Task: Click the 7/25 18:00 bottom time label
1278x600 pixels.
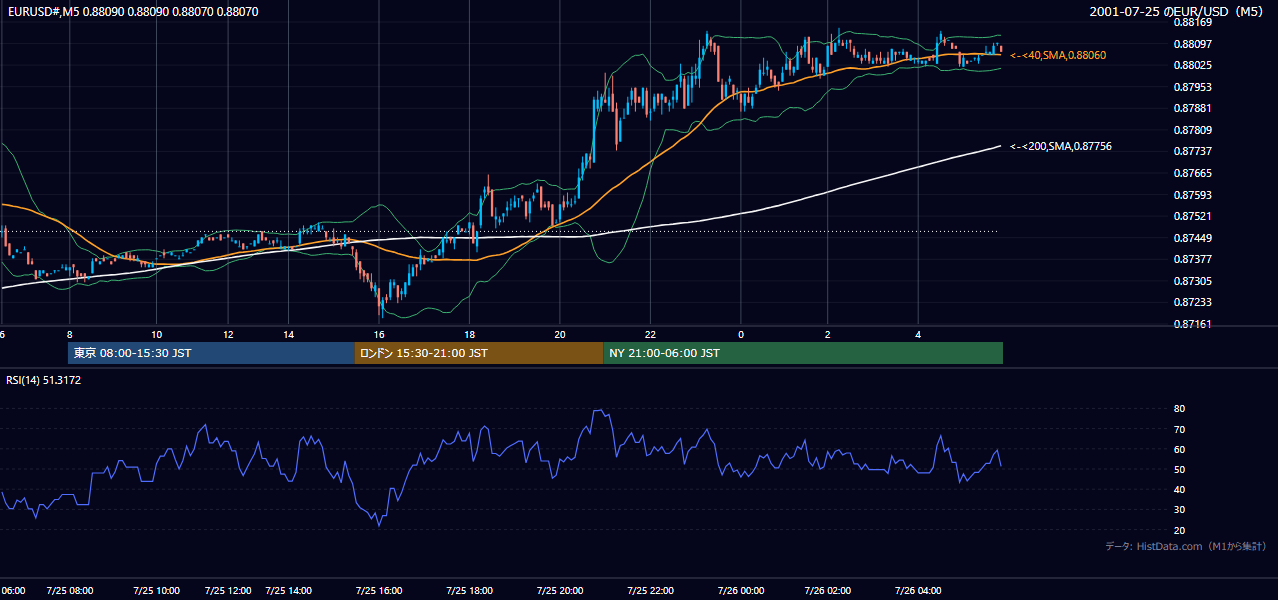Action: (x=469, y=590)
